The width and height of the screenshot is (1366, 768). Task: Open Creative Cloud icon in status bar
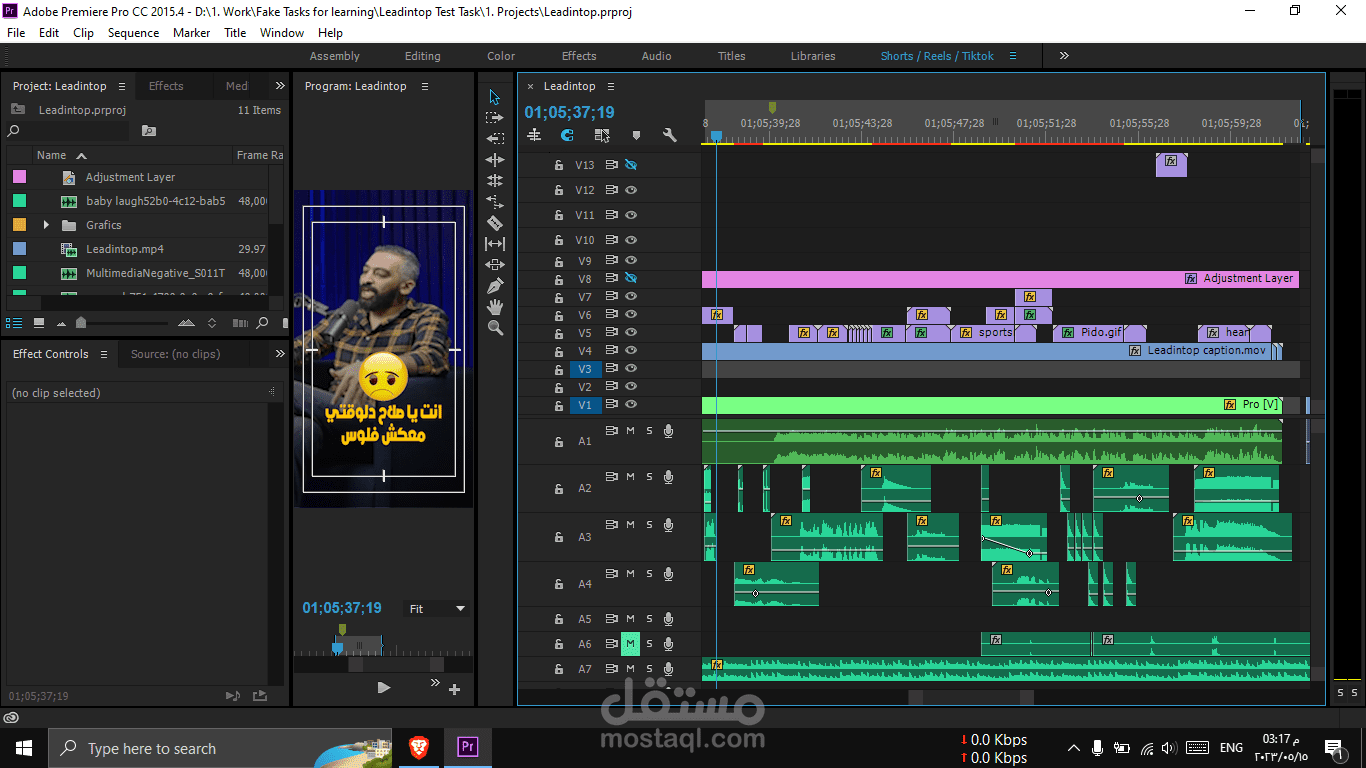point(11,718)
